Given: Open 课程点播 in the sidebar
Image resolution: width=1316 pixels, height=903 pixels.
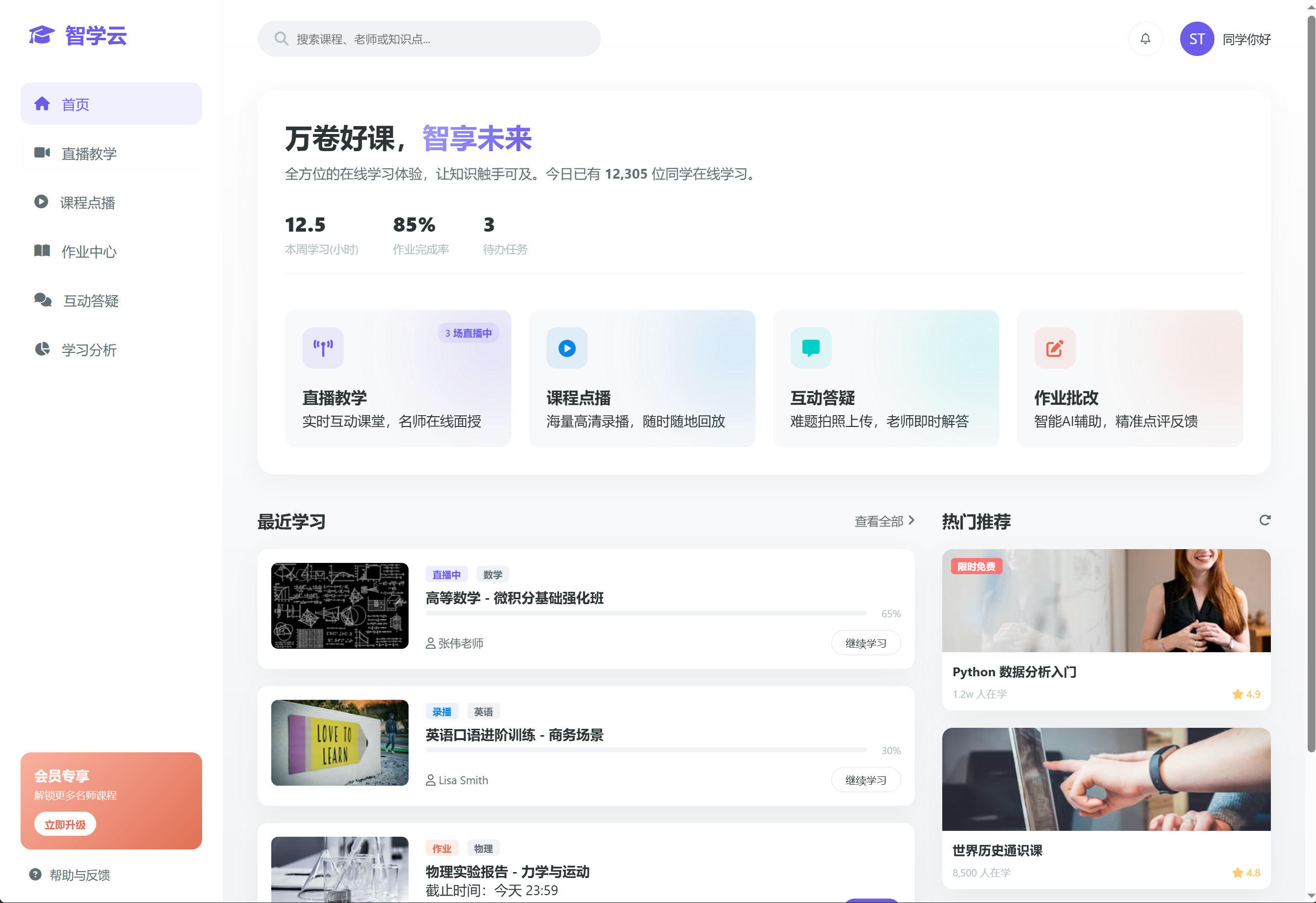Looking at the screenshot, I should tap(111, 202).
